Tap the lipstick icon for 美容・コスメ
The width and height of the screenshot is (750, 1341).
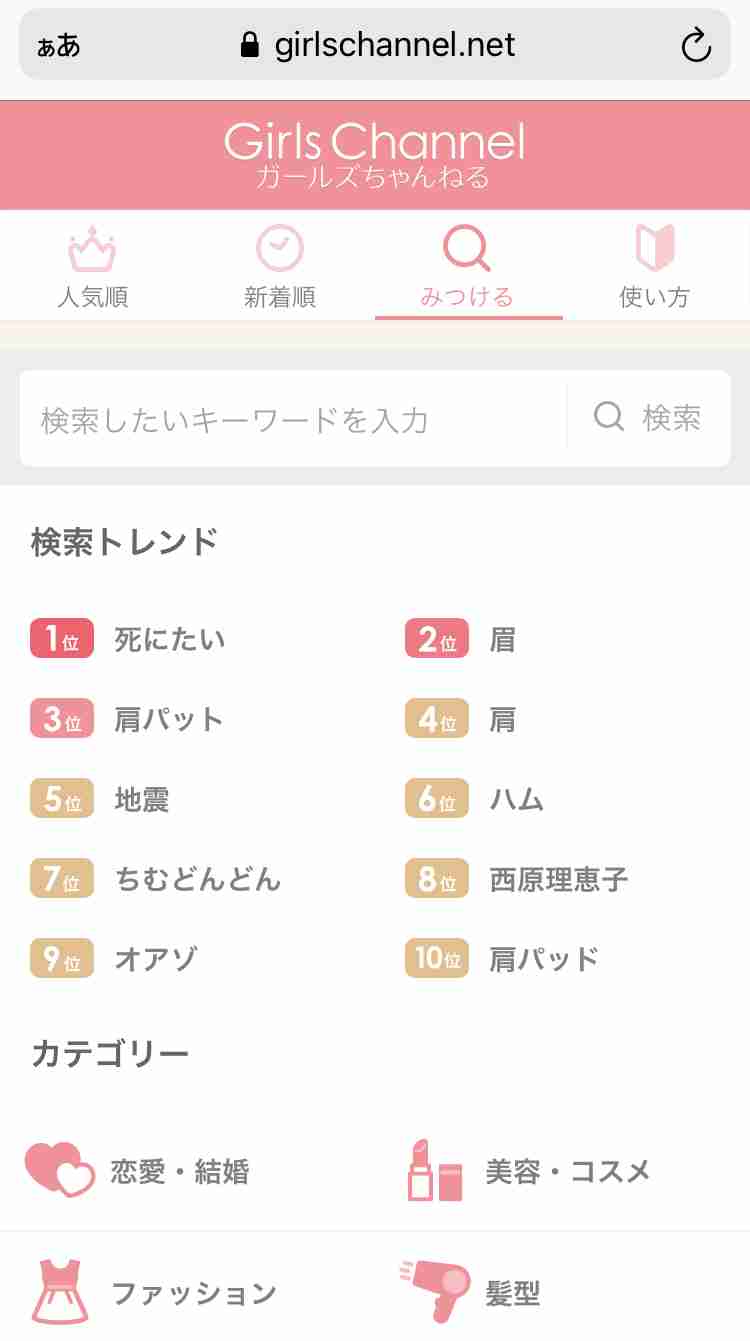click(435, 1170)
